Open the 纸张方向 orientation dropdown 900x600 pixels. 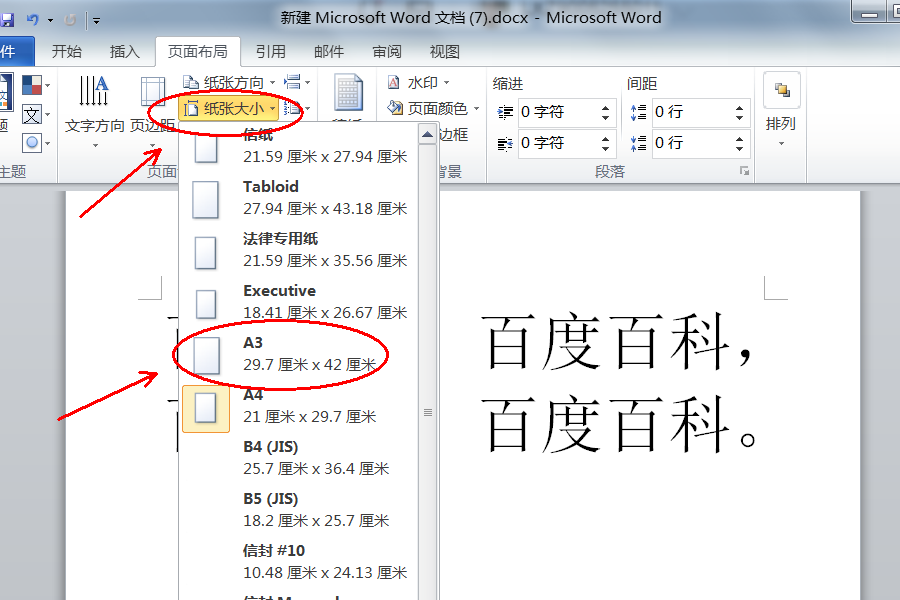[228, 83]
